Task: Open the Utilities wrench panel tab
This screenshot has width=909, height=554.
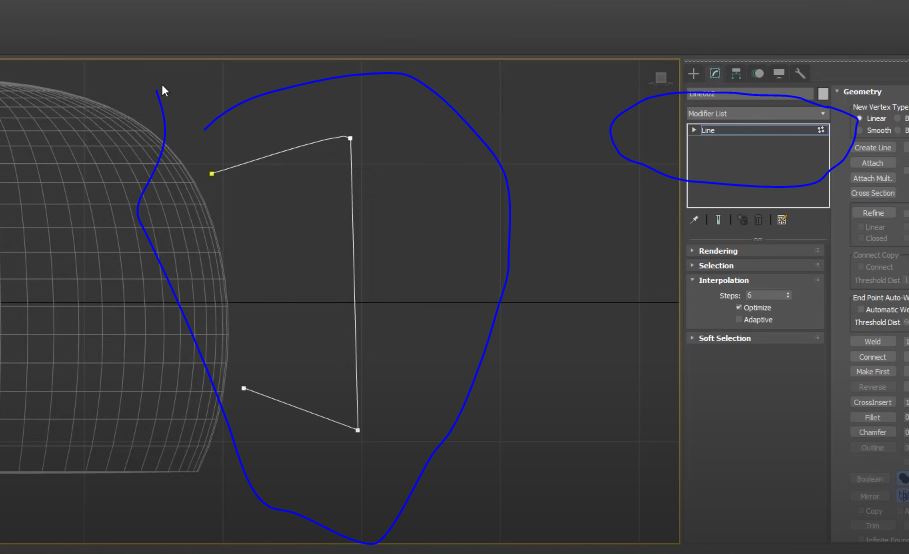Action: (800, 74)
